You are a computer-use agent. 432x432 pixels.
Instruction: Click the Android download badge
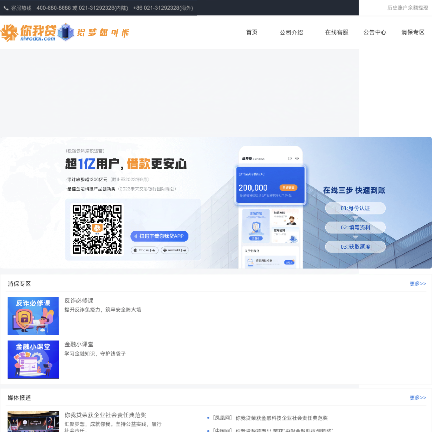(175, 250)
